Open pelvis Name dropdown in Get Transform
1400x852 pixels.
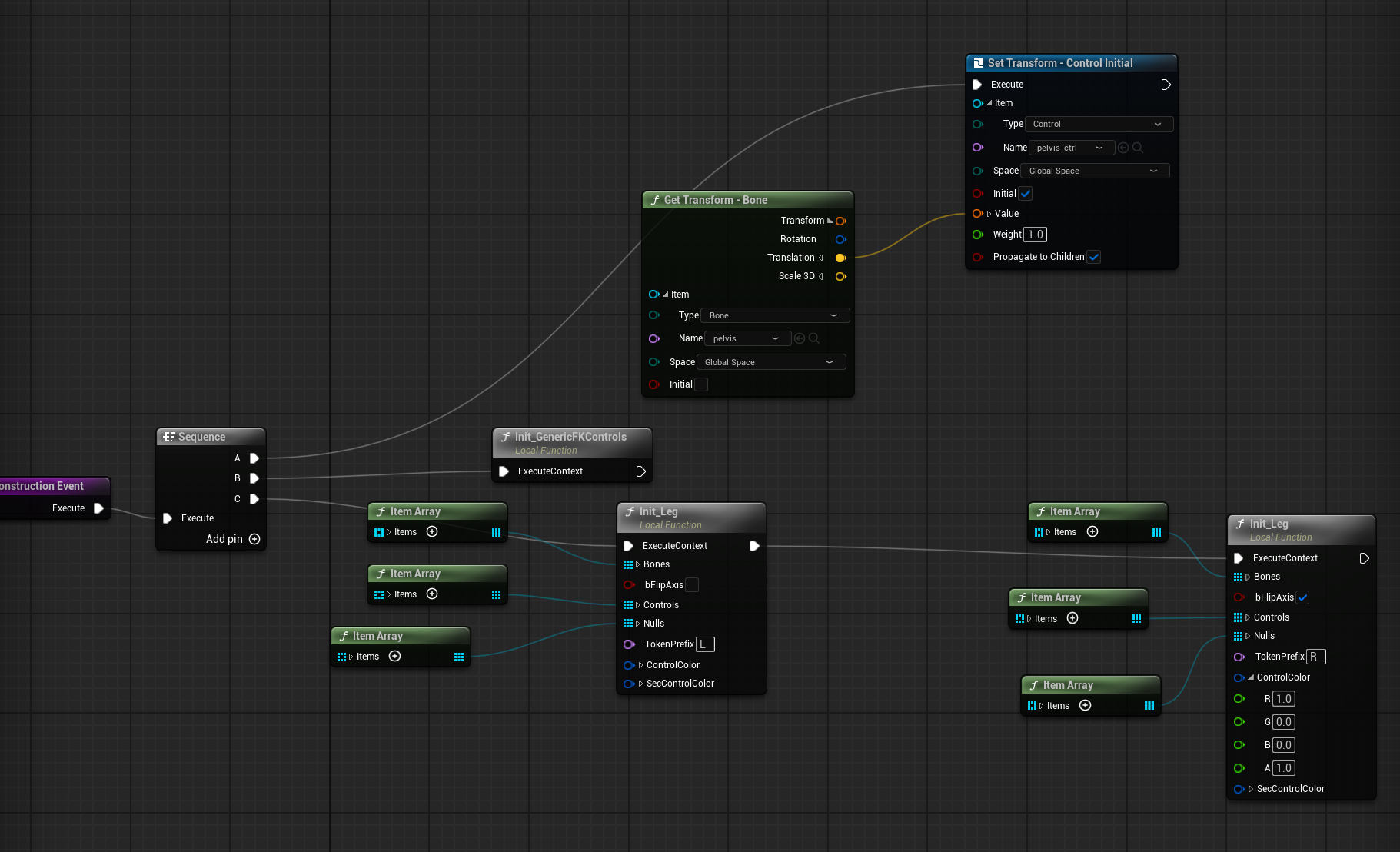pos(747,338)
